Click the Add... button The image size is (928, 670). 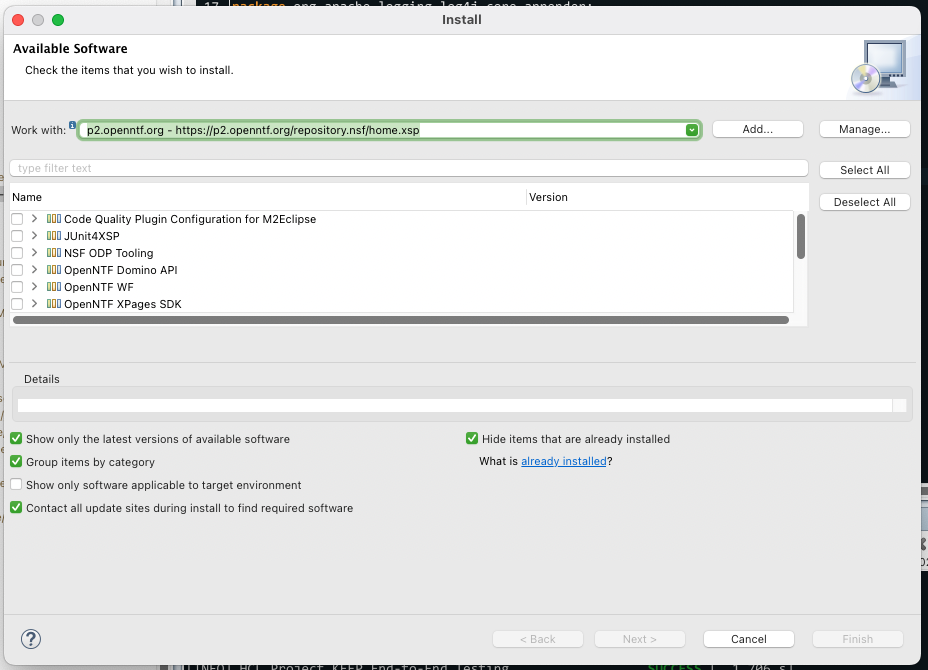point(758,129)
